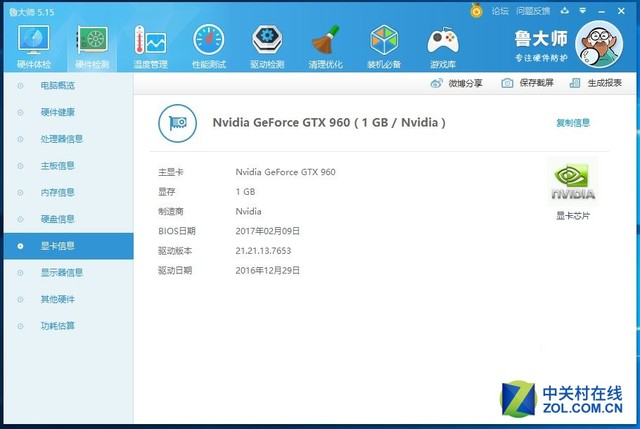Open 显示器信息 monitor info section

(61, 272)
